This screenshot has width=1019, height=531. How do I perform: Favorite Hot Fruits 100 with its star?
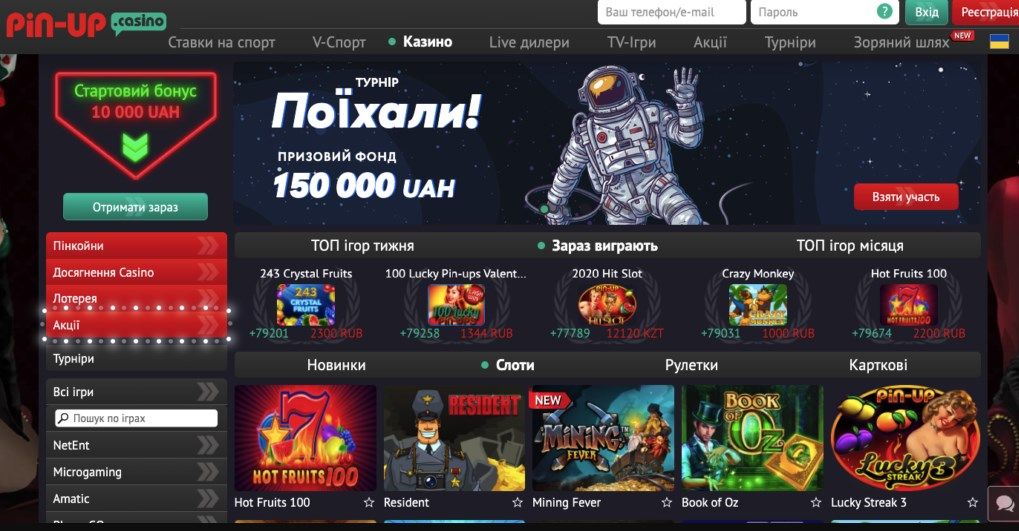point(369,502)
